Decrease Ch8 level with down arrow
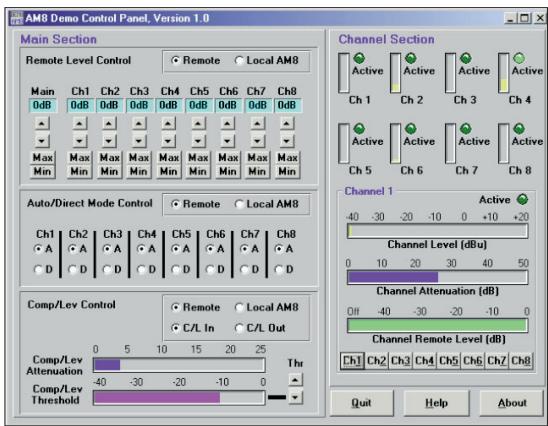Viewport: 548px width, 426px height. click(x=287, y=141)
